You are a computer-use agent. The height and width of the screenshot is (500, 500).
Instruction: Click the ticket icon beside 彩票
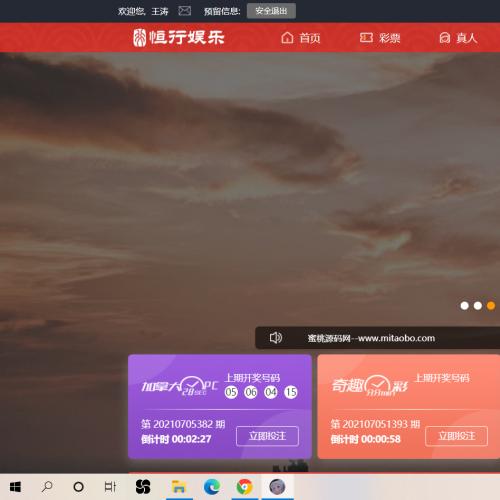pyautogui.click(x=366, y=38)
